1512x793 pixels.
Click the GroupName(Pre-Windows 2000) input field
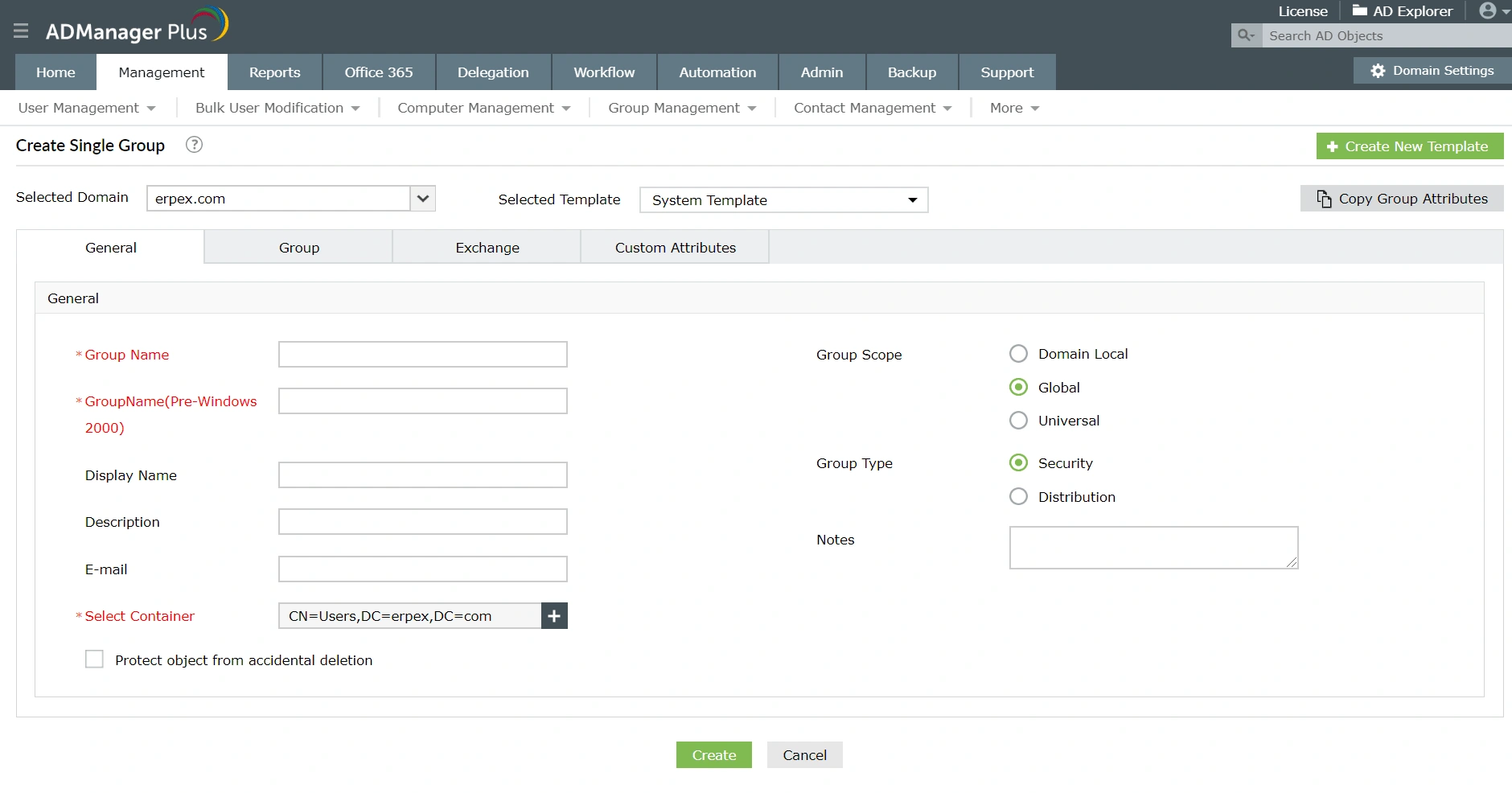(423, 401)
